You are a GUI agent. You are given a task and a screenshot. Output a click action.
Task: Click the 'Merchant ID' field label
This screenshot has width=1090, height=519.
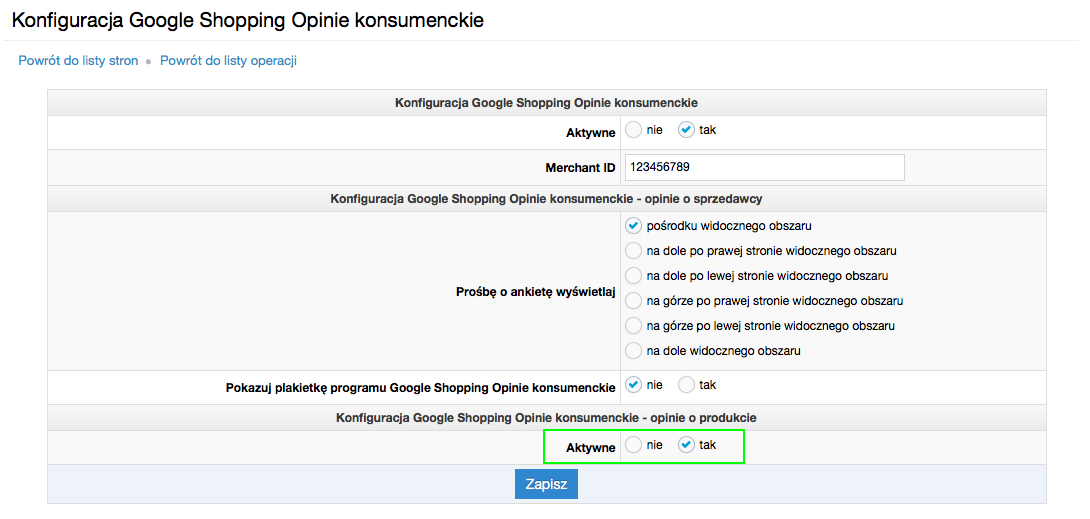[x=580, y=168]
